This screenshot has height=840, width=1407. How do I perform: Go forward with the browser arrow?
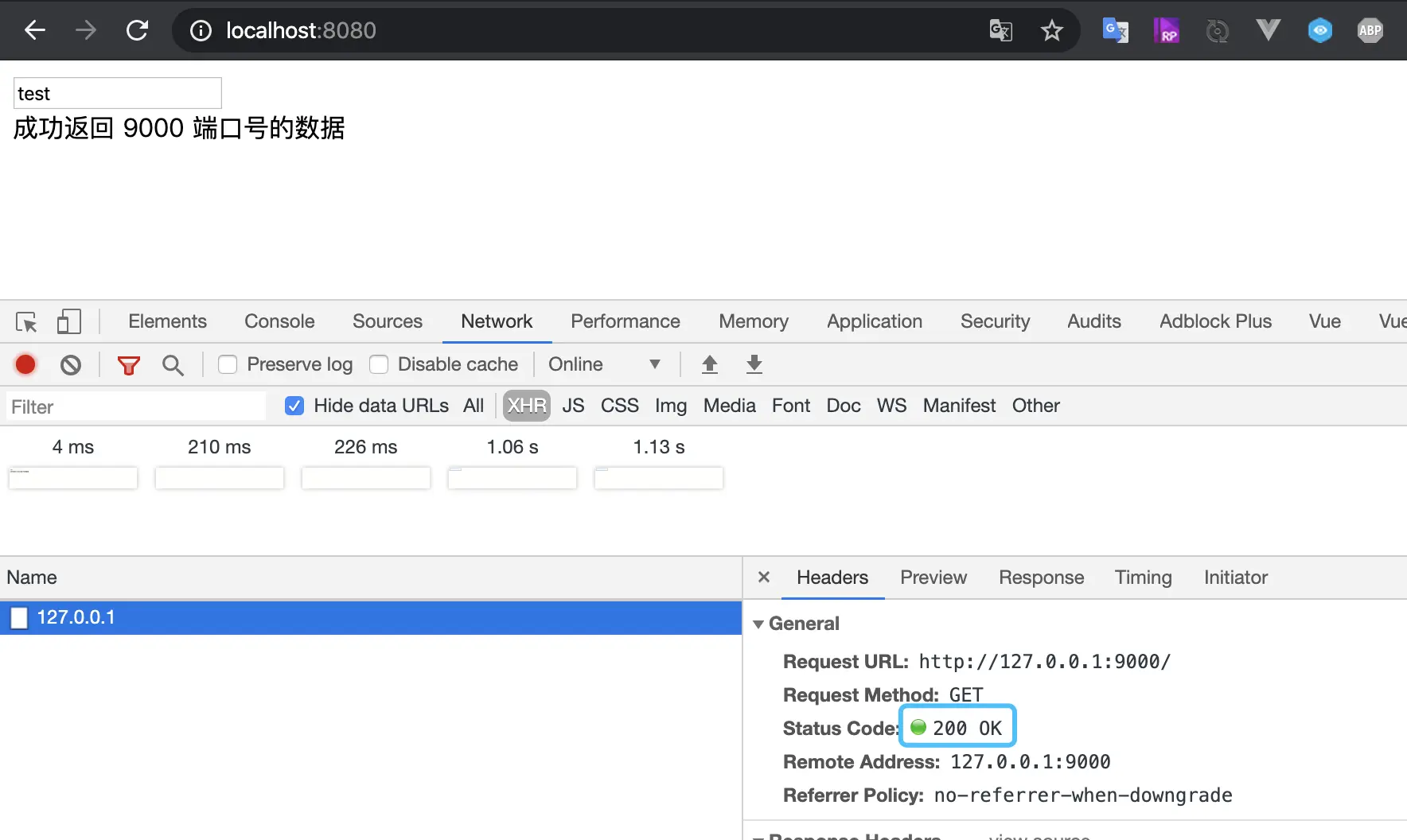coord(86,30)
